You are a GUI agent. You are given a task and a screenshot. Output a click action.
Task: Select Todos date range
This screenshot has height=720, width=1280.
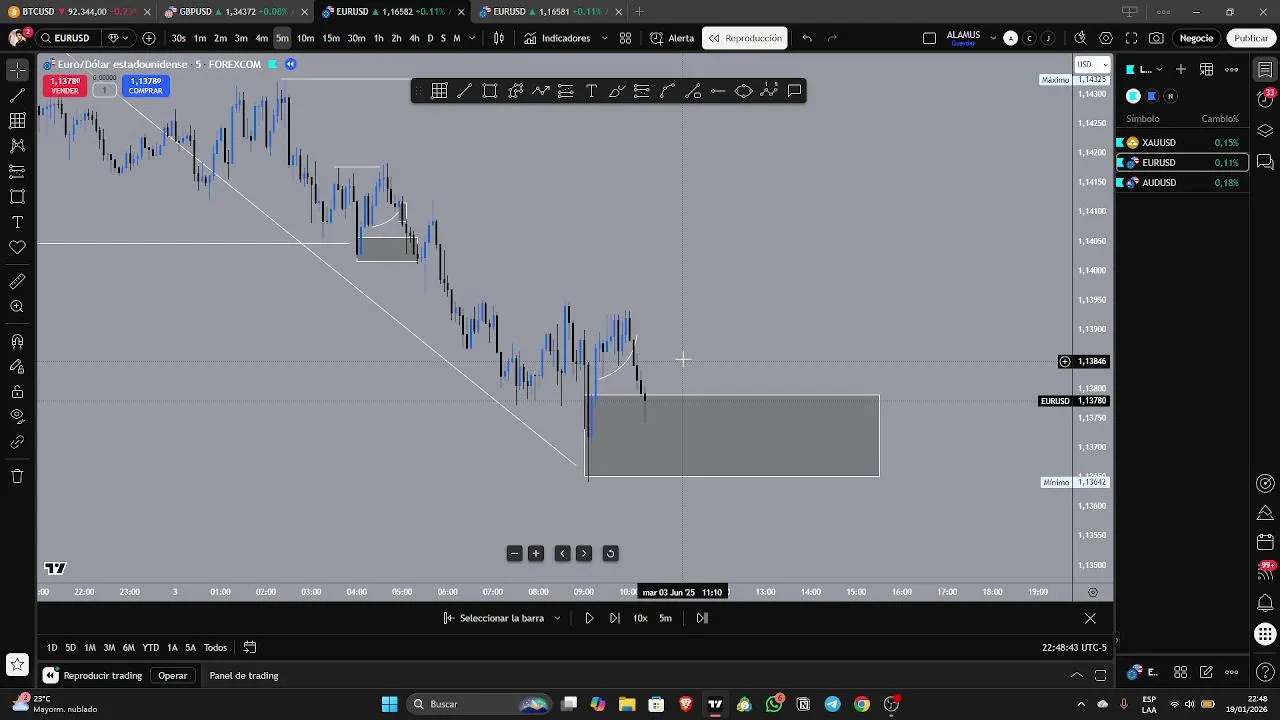[215, 648]
